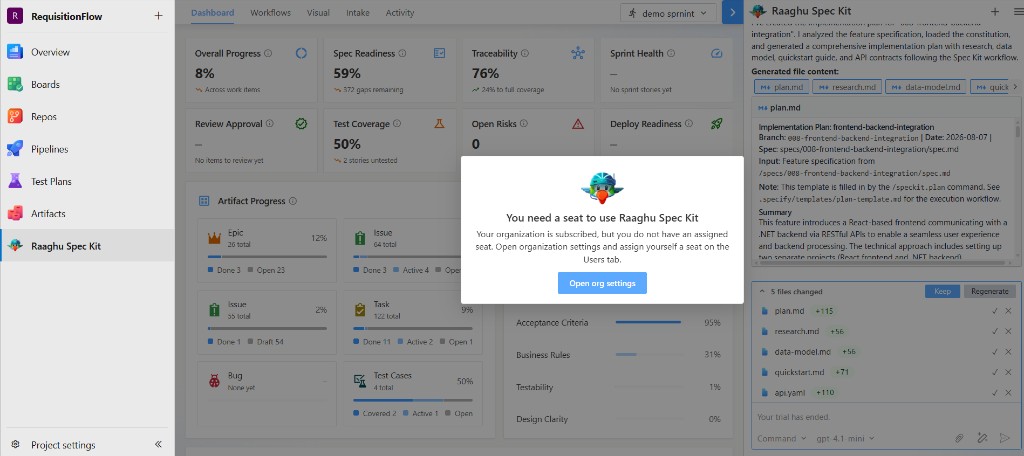Click the Test Coverage flask icon
Screen dimensions: 1024x456
click(440, 123)
